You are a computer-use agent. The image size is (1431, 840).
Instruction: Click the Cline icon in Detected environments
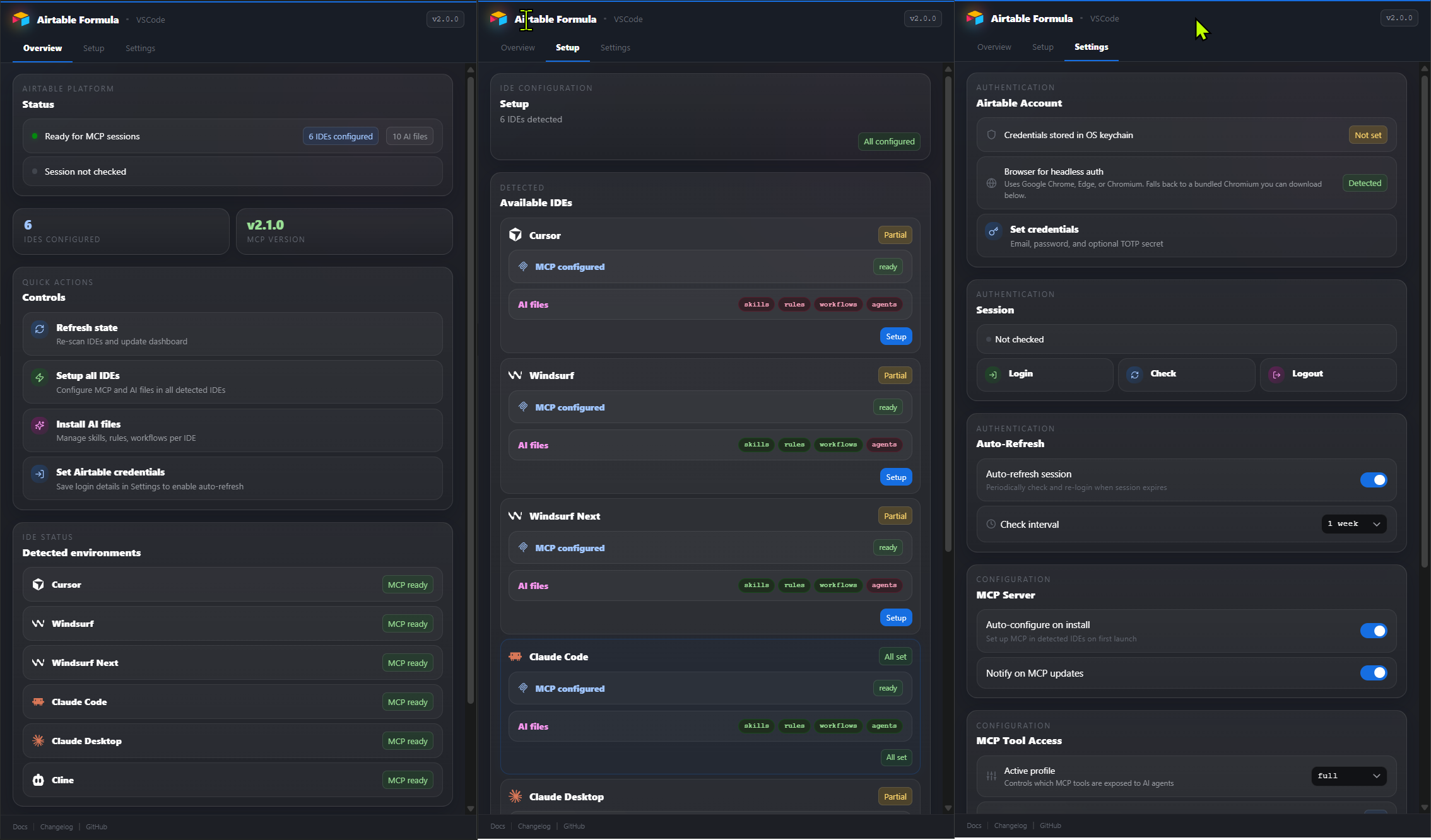pos(38,780)
